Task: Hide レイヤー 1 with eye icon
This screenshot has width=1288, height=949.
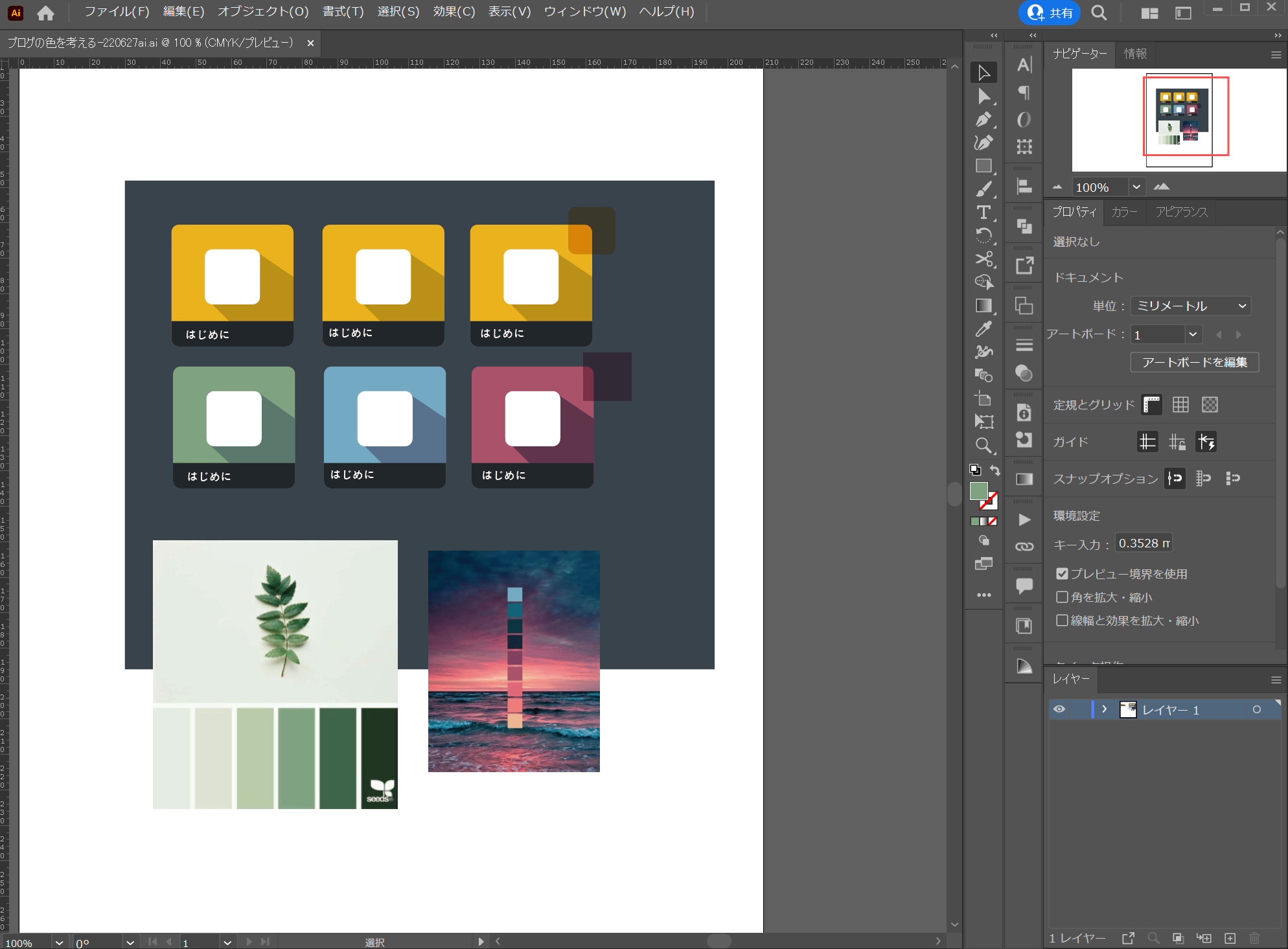Action: (x=1059, y=709)
